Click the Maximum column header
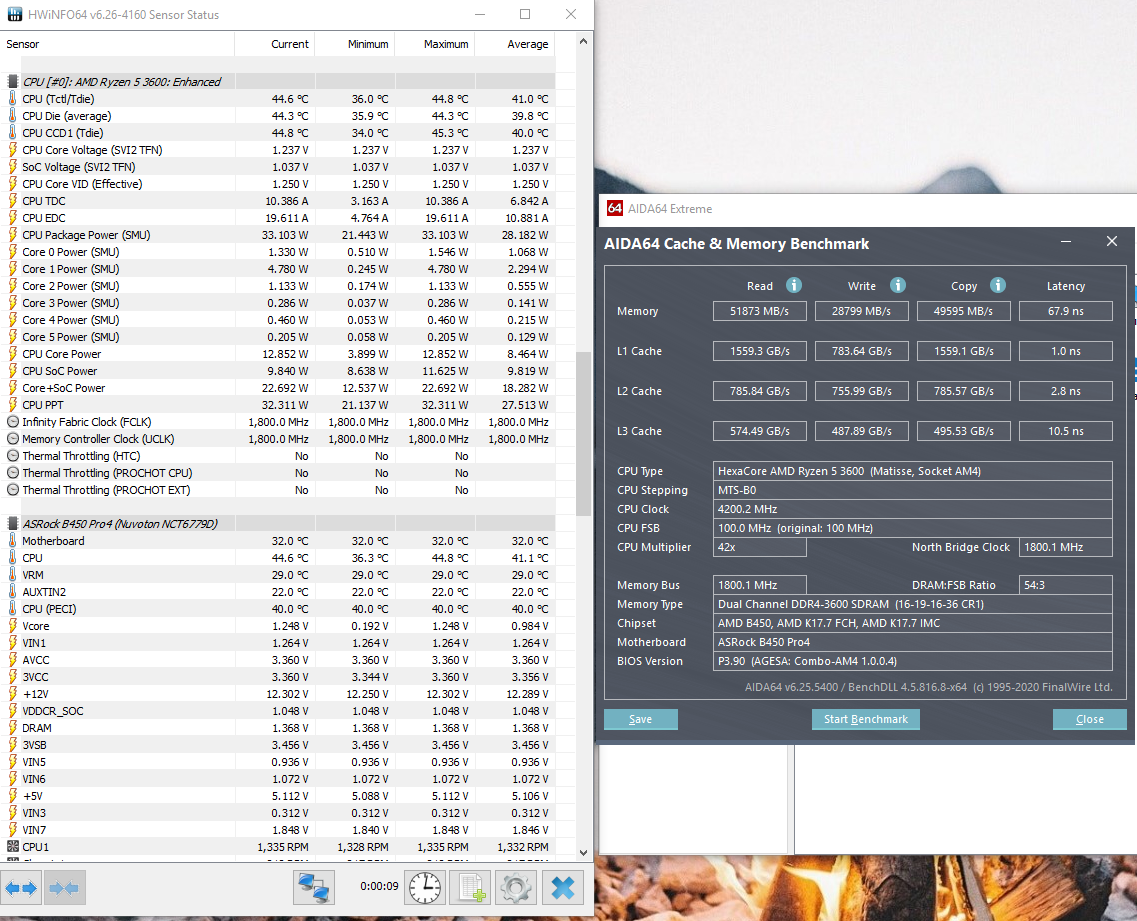 [x=435, y=44]
